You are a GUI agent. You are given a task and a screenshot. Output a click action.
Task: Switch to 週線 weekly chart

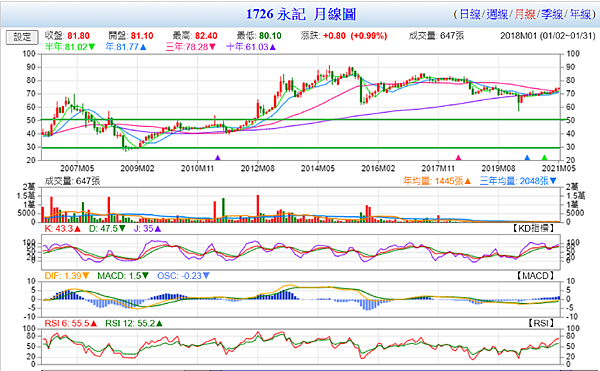click(497, 15)
